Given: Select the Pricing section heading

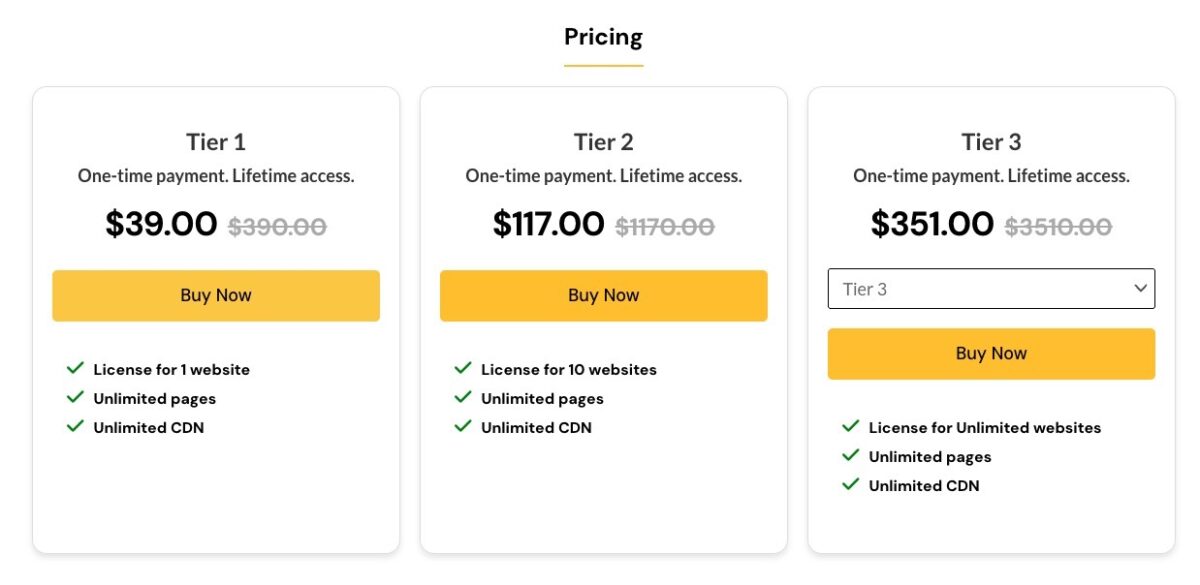Looking at the screenshot, I should coord(603,38).
